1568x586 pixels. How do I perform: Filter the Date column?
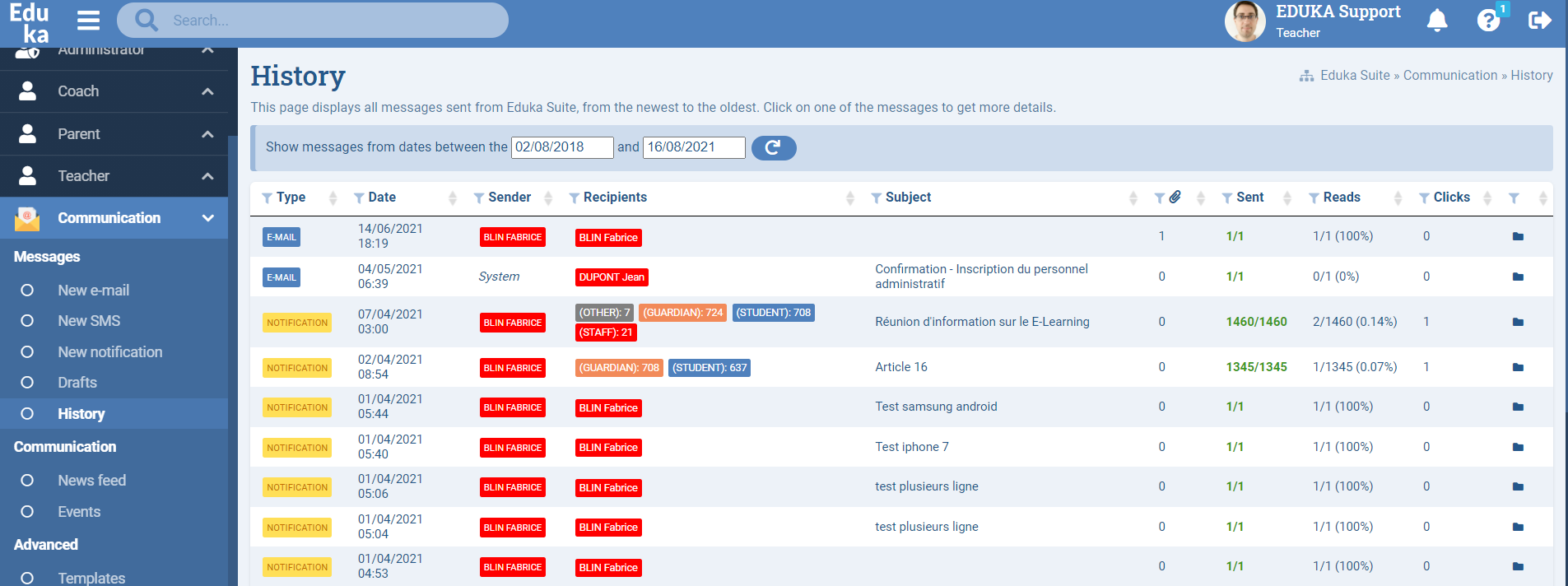(359, 198)
